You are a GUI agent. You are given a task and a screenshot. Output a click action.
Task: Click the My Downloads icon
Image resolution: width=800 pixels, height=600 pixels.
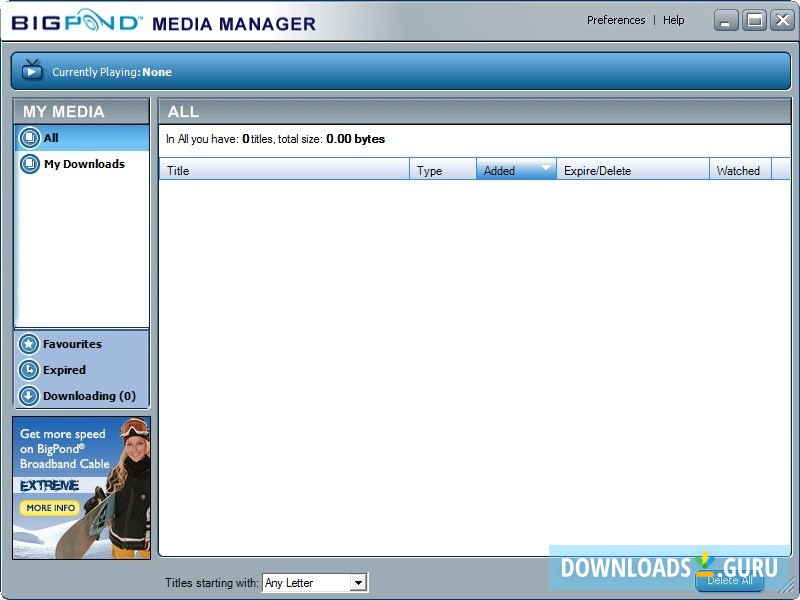pos(29,164)
